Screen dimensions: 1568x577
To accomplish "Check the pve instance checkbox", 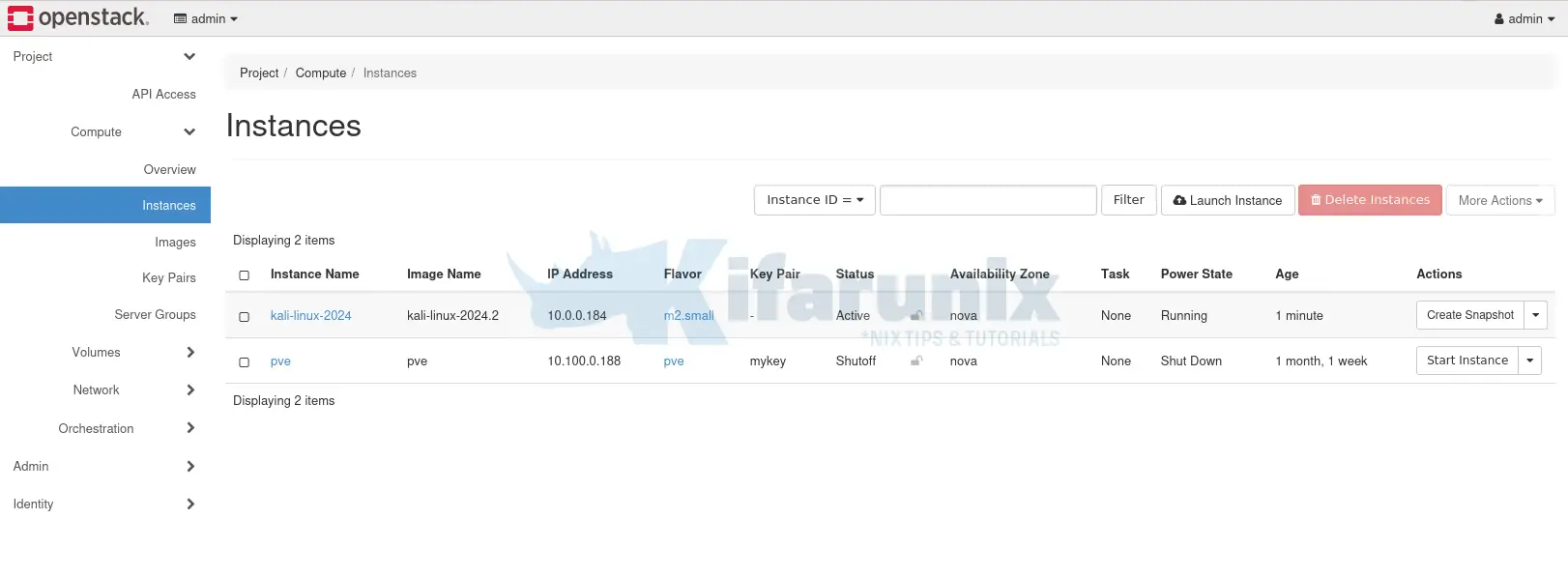I will click(245, 362).
